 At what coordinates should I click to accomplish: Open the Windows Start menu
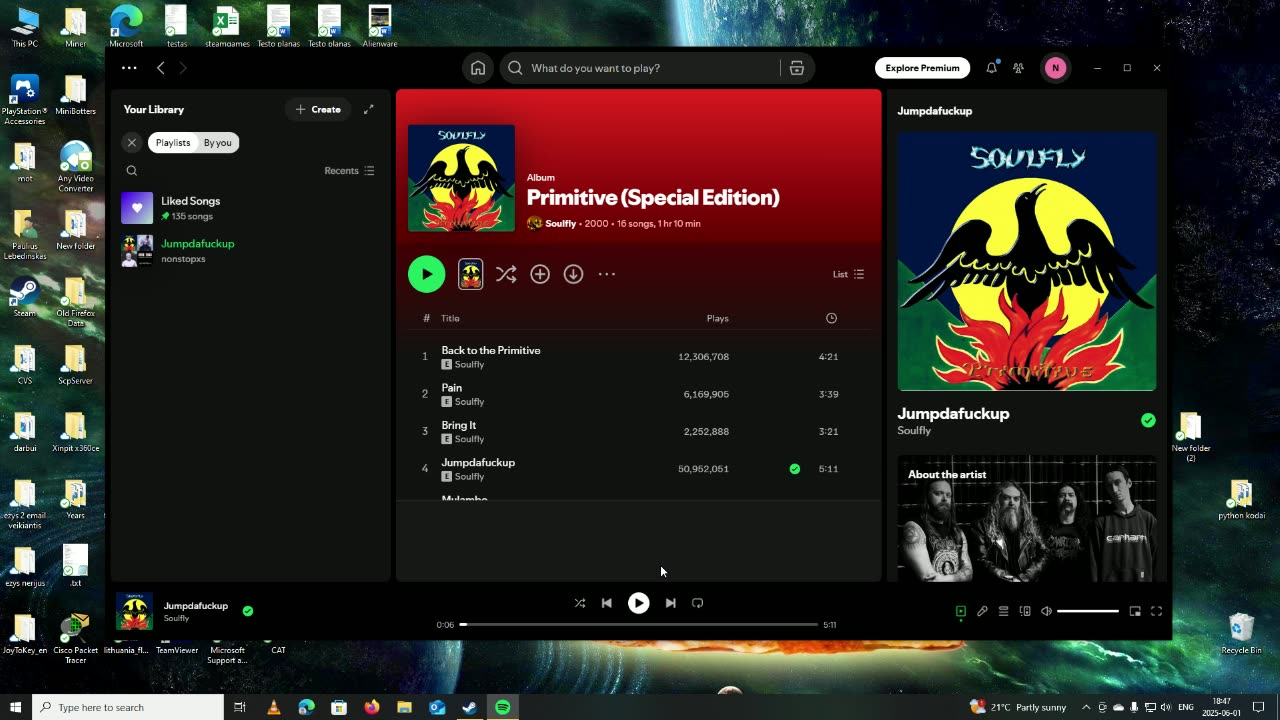click(x=15, y=707)
